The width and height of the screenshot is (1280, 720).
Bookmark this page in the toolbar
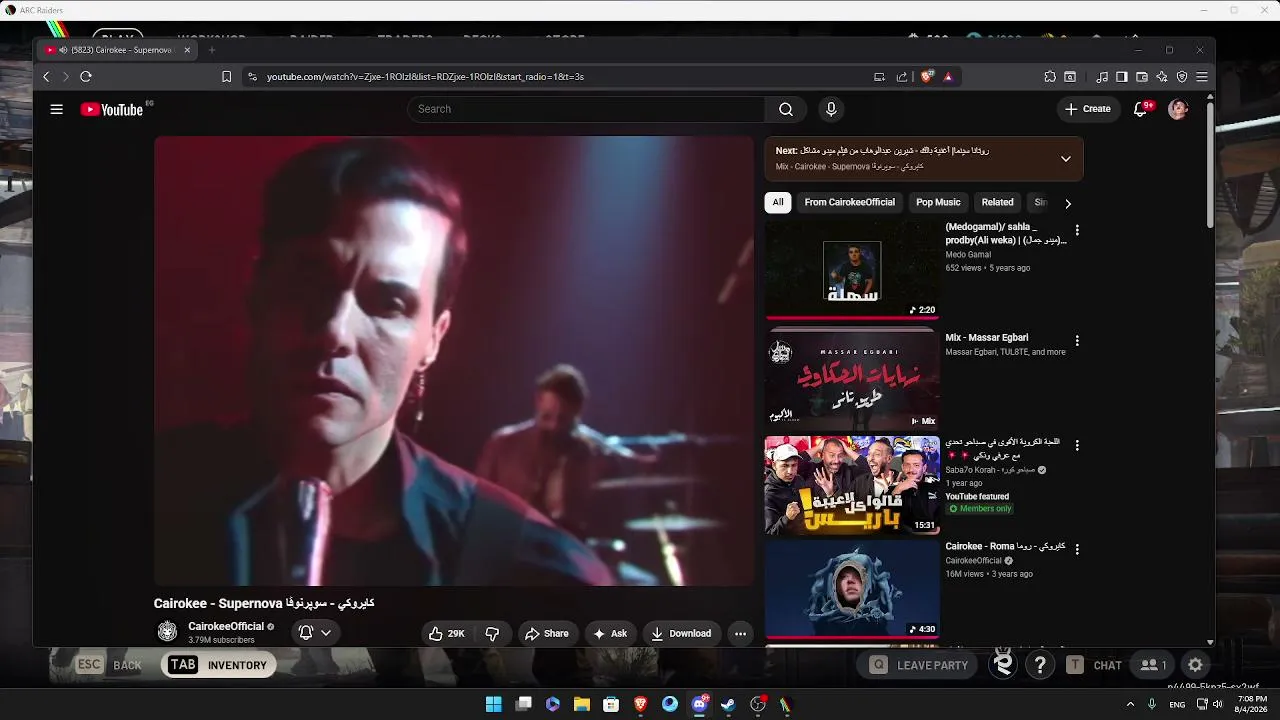[227, 77]
